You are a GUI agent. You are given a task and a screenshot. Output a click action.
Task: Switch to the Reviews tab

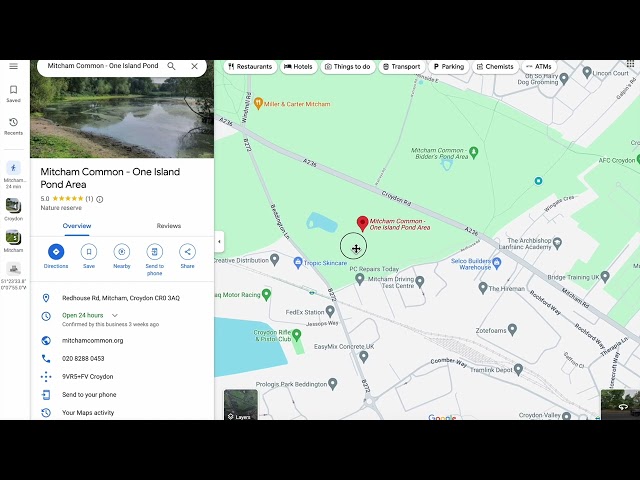pyautogui.click(x=169, y=226)
